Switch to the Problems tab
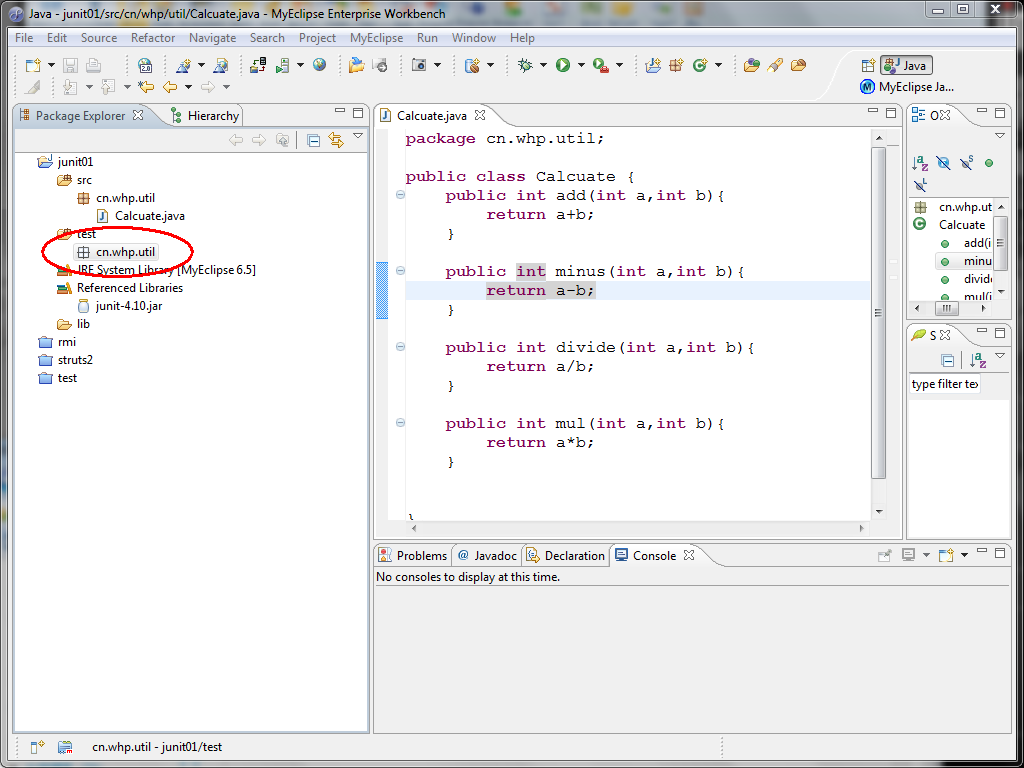 point(414,556)
